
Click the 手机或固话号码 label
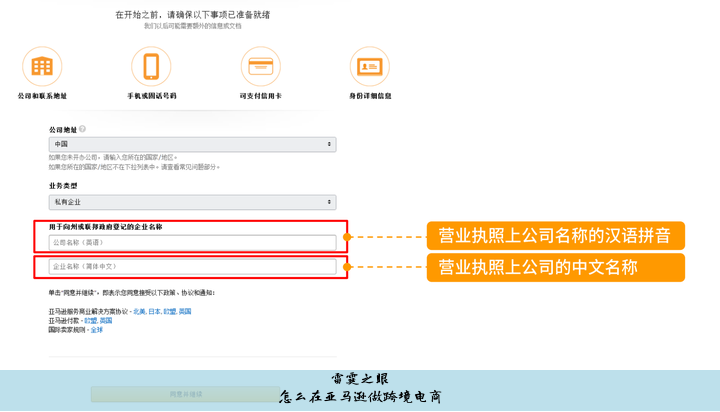point(152,96)
